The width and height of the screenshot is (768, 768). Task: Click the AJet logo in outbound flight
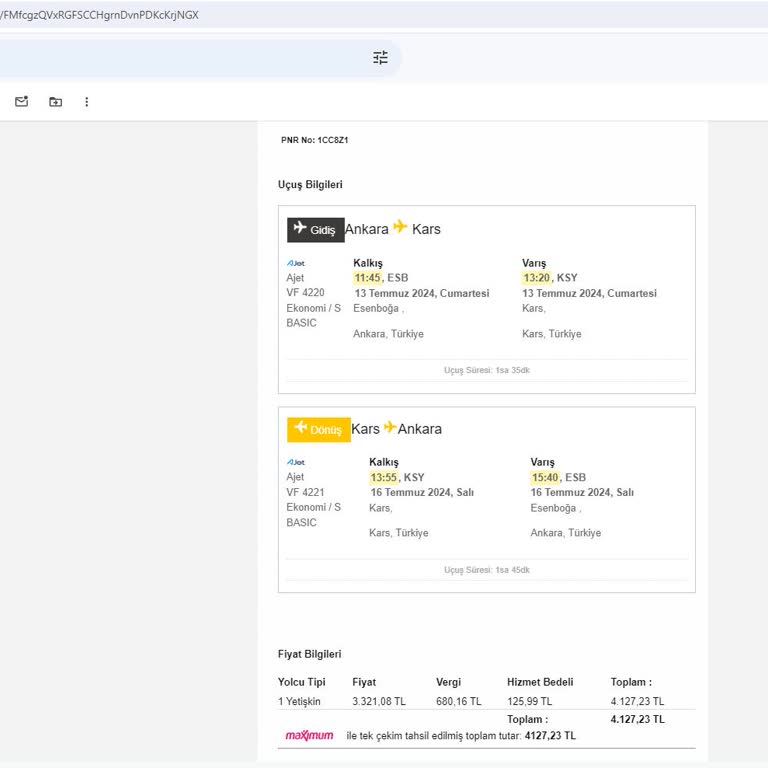[x=296, y=263]
